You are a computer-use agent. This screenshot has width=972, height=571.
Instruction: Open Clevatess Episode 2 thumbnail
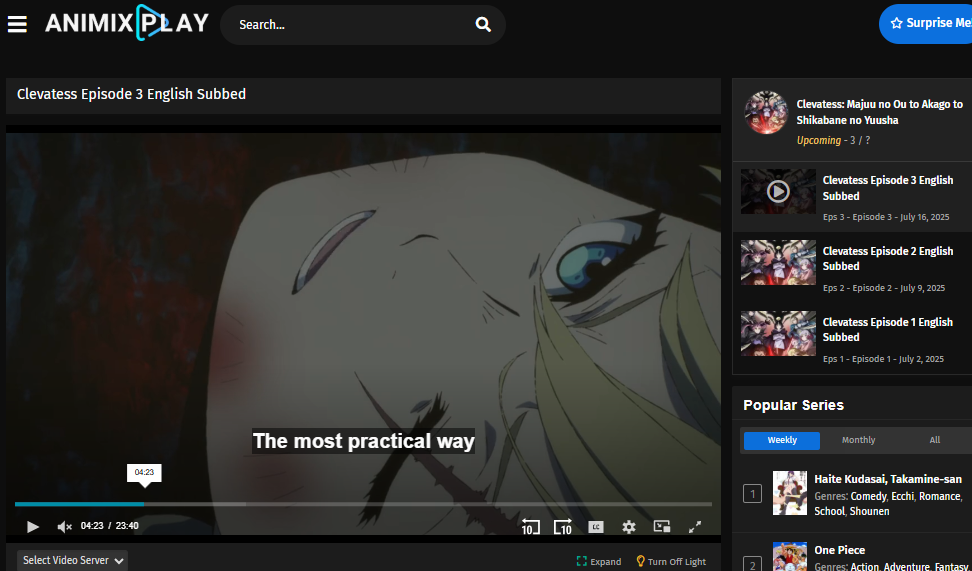(x=778, y=262)
